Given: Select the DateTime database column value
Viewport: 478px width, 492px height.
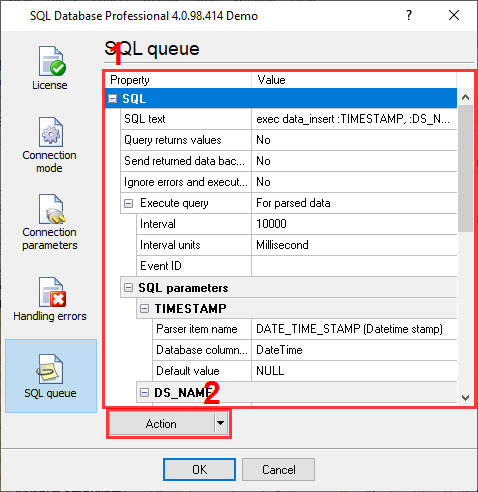Looking at the screenshot, I should [354, 350].
